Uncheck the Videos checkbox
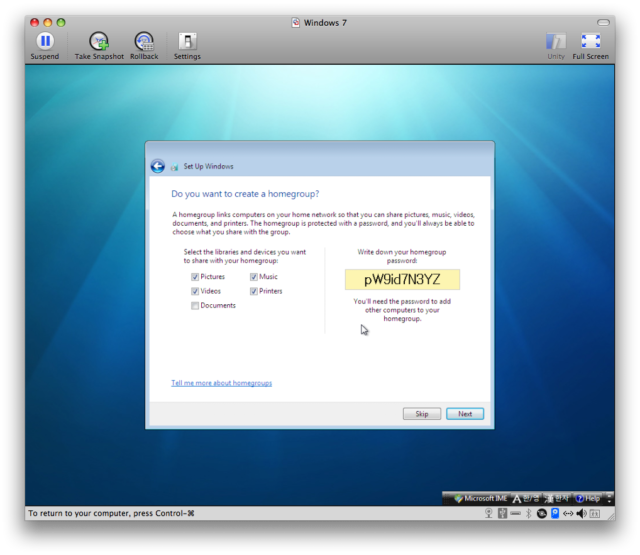The image size is (640, 555). (195, 291)
